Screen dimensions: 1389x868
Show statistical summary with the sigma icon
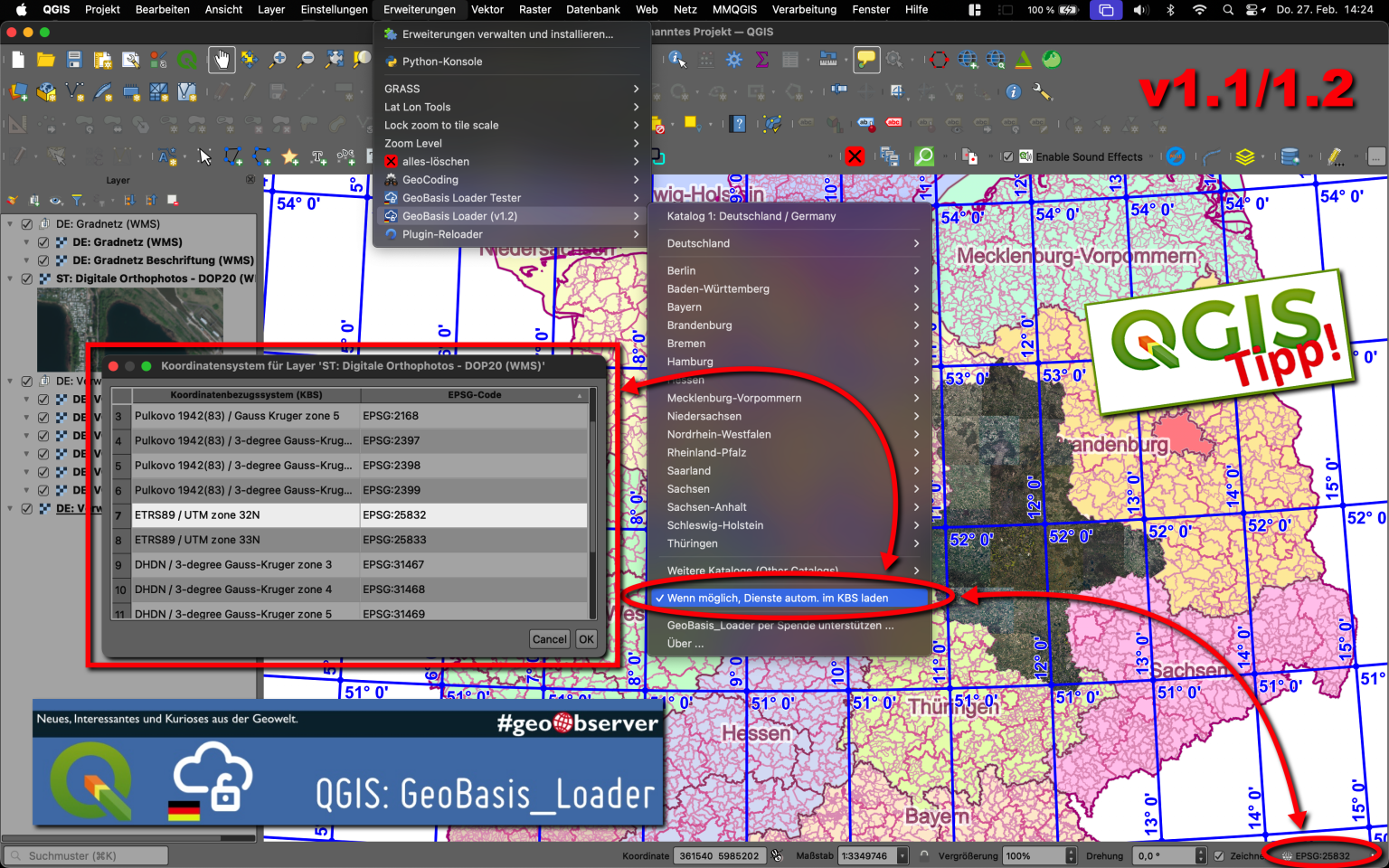pos(762,60)
